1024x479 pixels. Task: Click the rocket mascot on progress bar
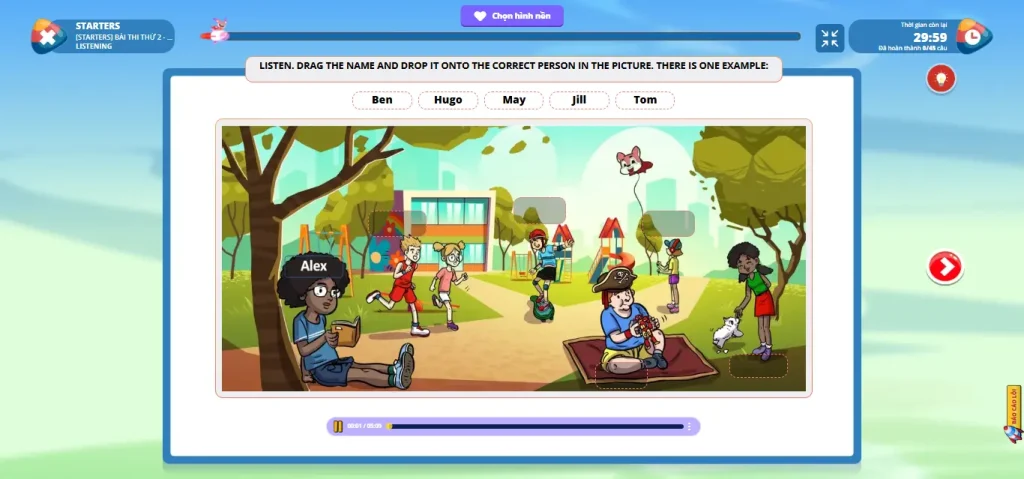point(217,31)
